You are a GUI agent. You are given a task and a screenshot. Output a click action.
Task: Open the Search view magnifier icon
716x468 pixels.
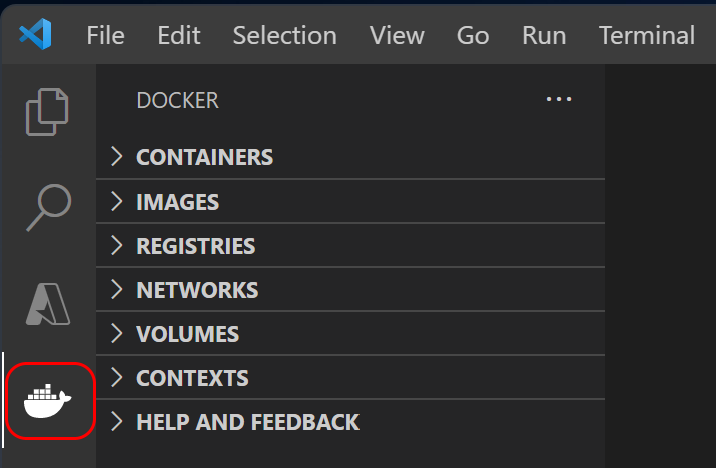(48, 207)
